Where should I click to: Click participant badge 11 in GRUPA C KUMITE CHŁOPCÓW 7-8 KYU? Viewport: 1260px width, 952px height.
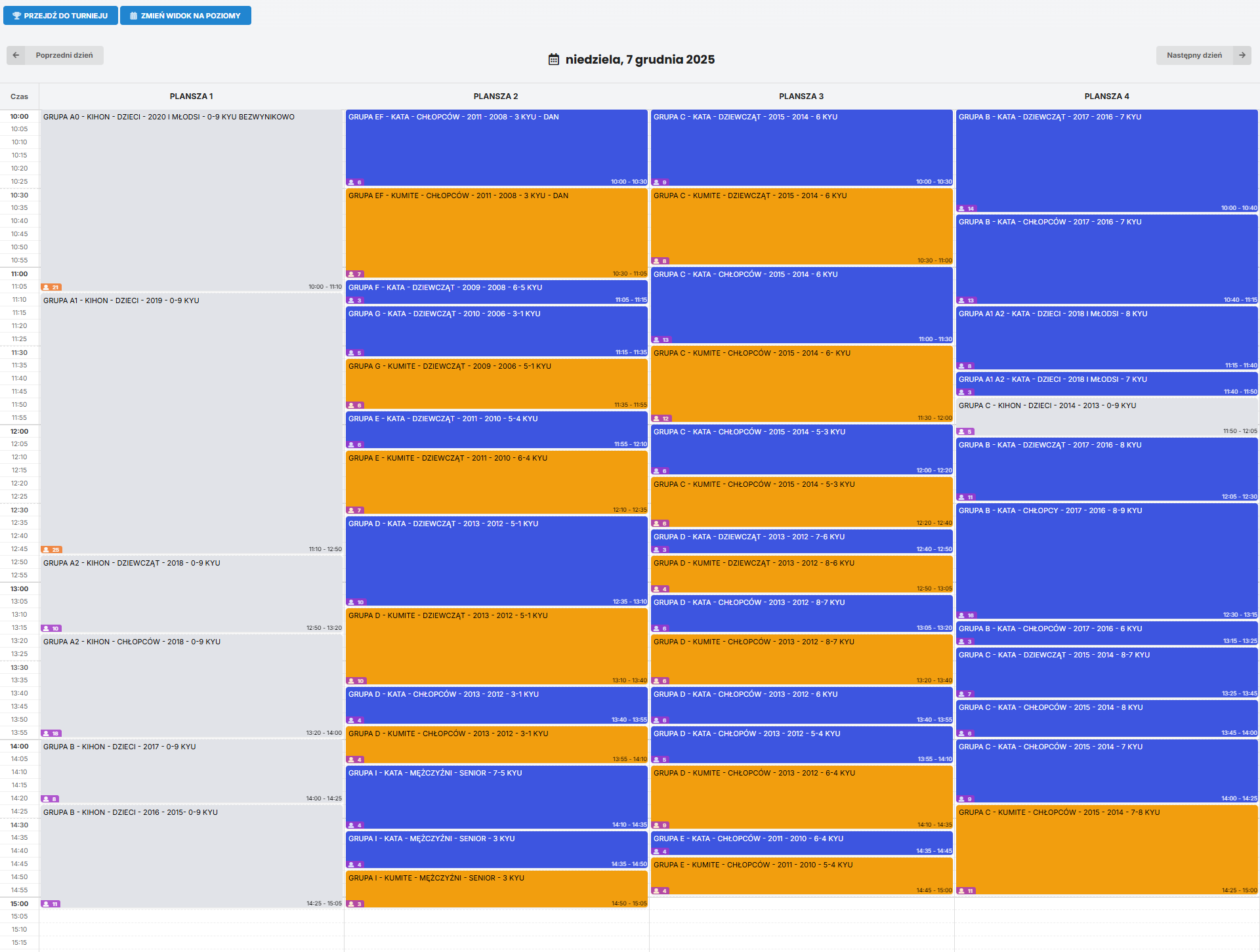[967, 891]
